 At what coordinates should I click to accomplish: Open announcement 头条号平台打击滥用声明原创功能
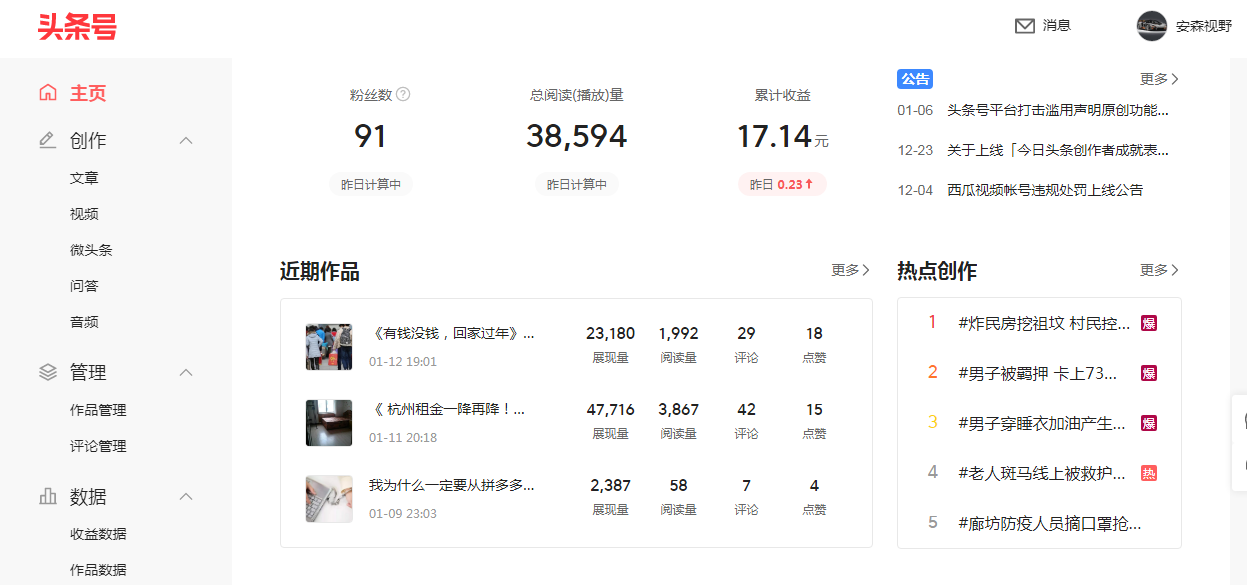coord(1058,110)
